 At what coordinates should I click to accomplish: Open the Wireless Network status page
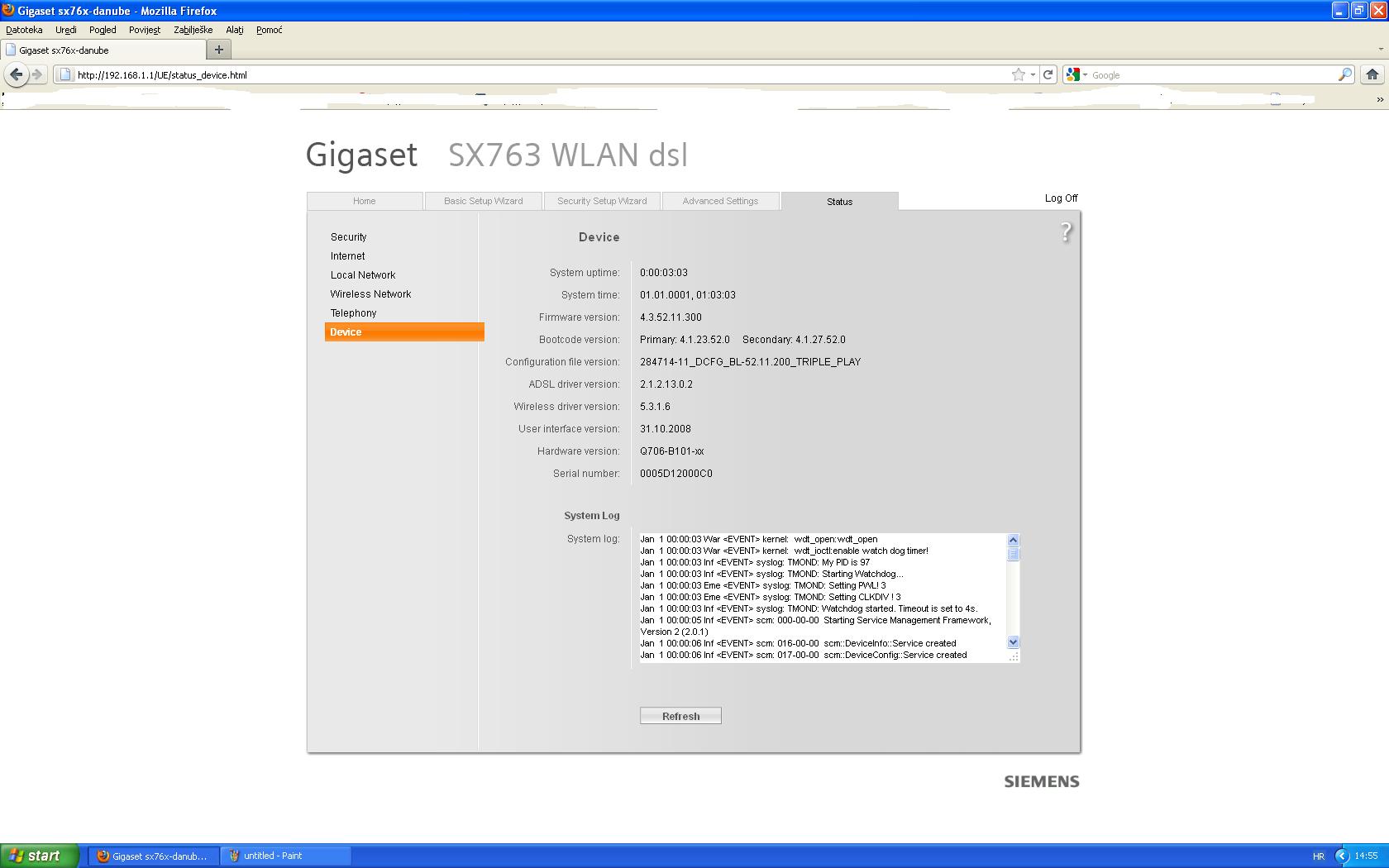pos(370,294)
